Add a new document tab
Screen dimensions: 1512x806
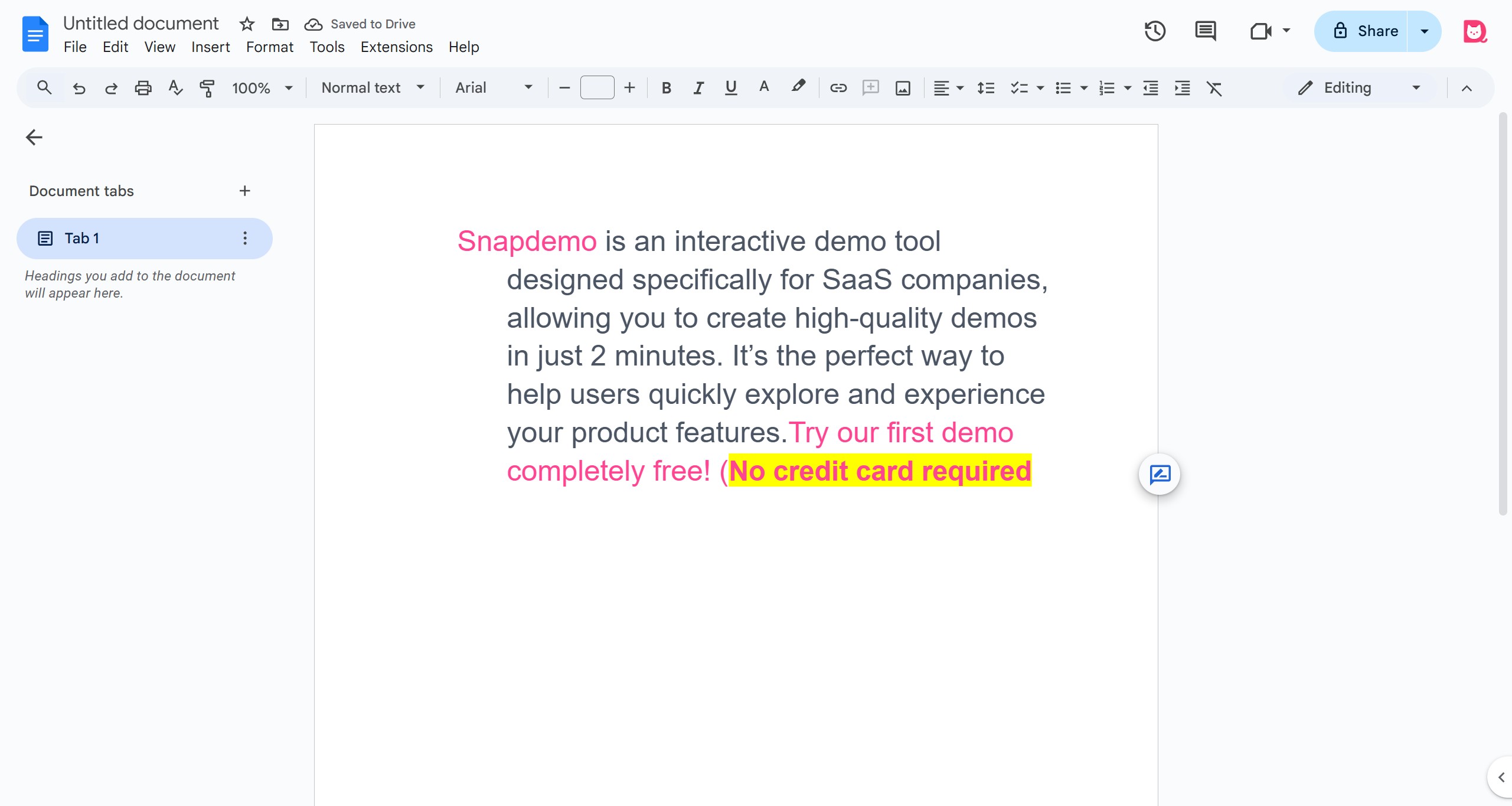tap(244, 191)
